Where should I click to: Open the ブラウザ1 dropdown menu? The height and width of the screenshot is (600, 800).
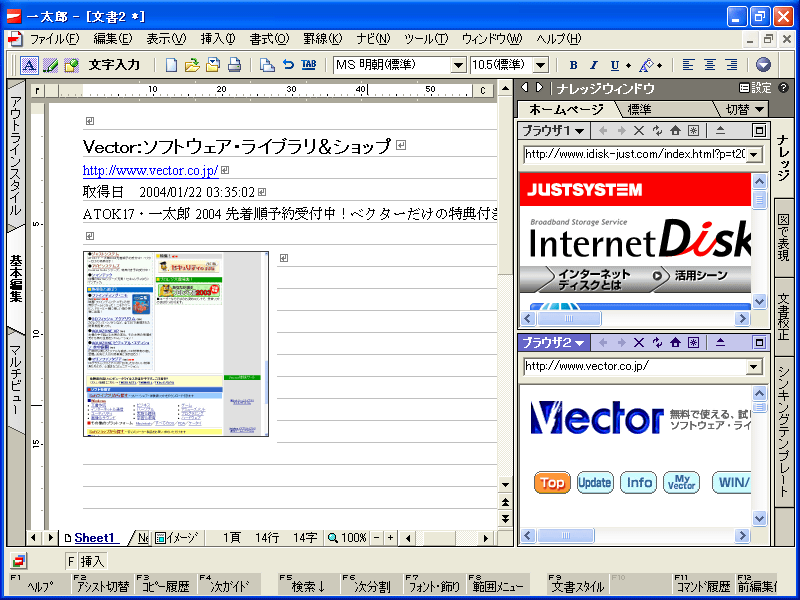[x=554, y=131]
